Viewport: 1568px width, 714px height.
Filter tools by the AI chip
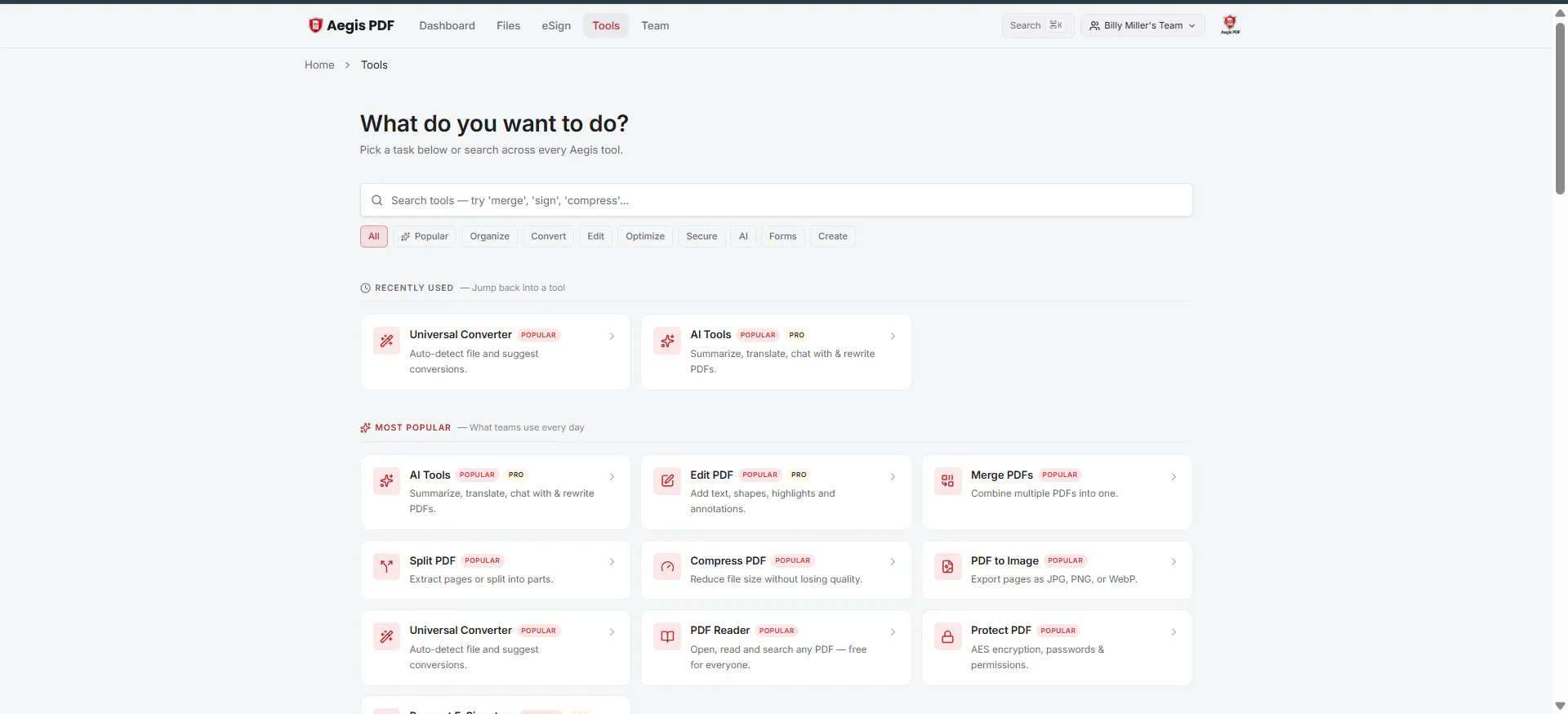point(743,236)
